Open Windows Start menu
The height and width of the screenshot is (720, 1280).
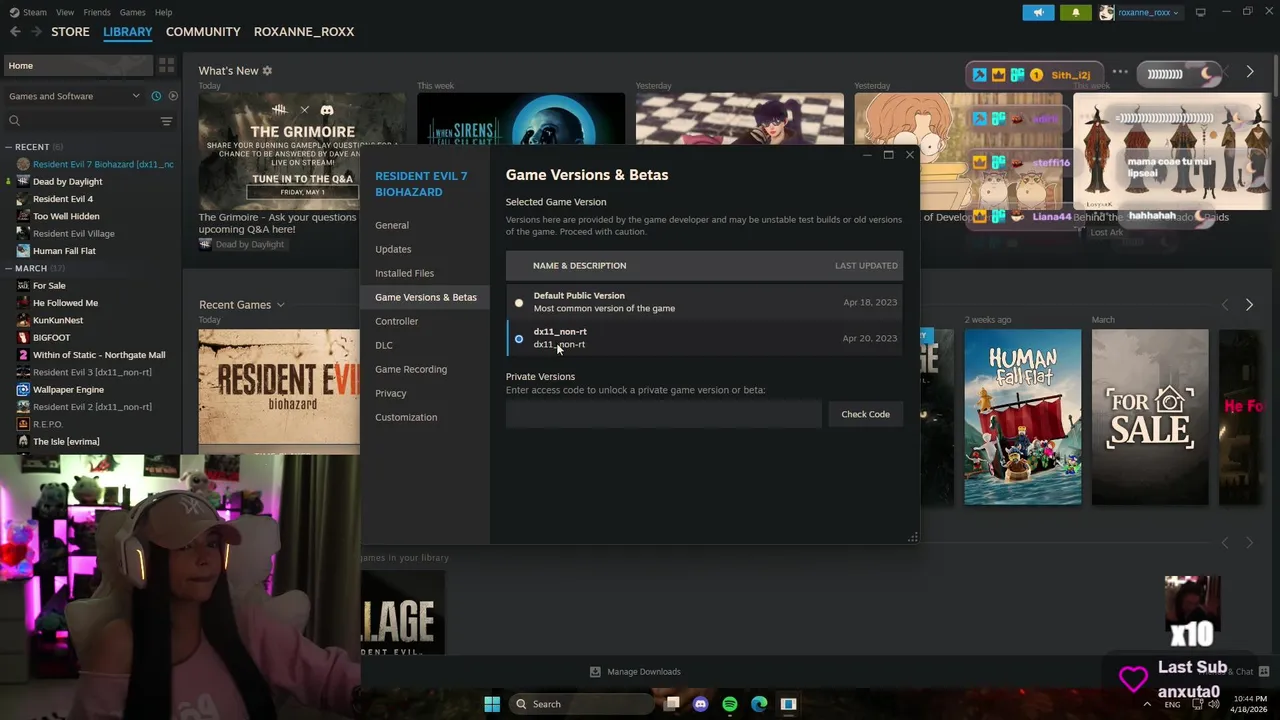[492, 704]
